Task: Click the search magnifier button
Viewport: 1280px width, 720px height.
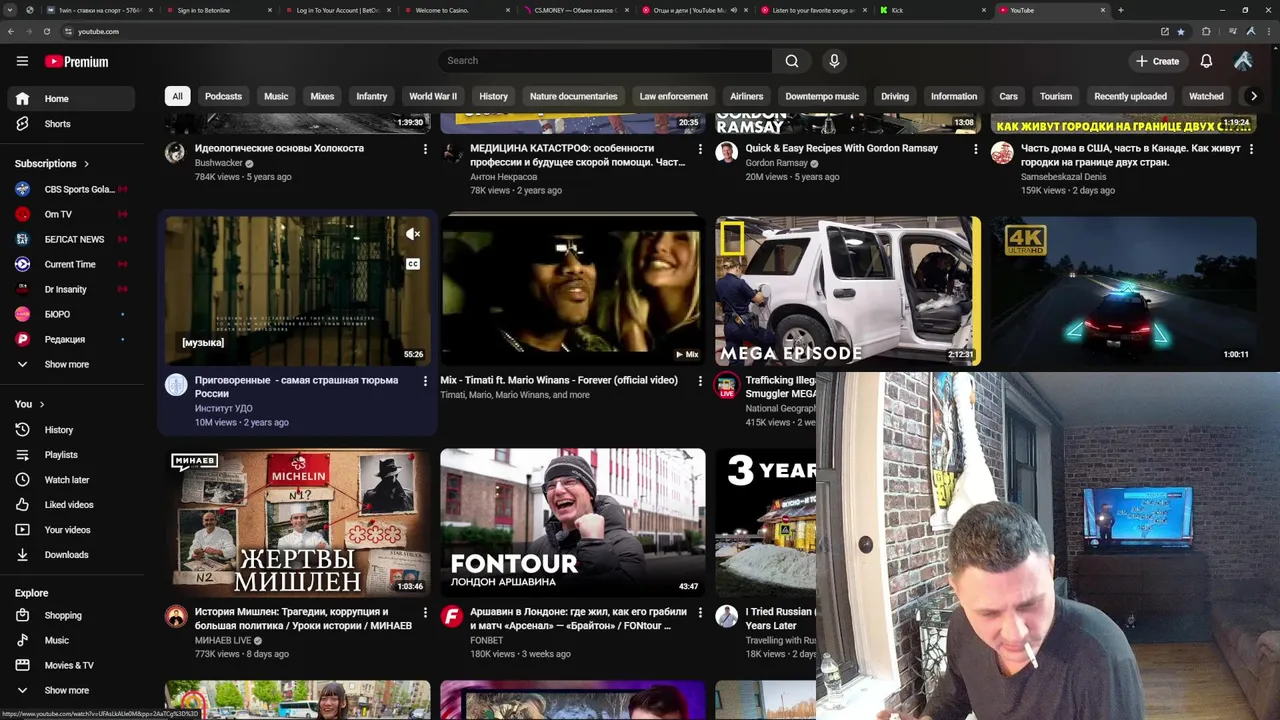Action: 792,61
